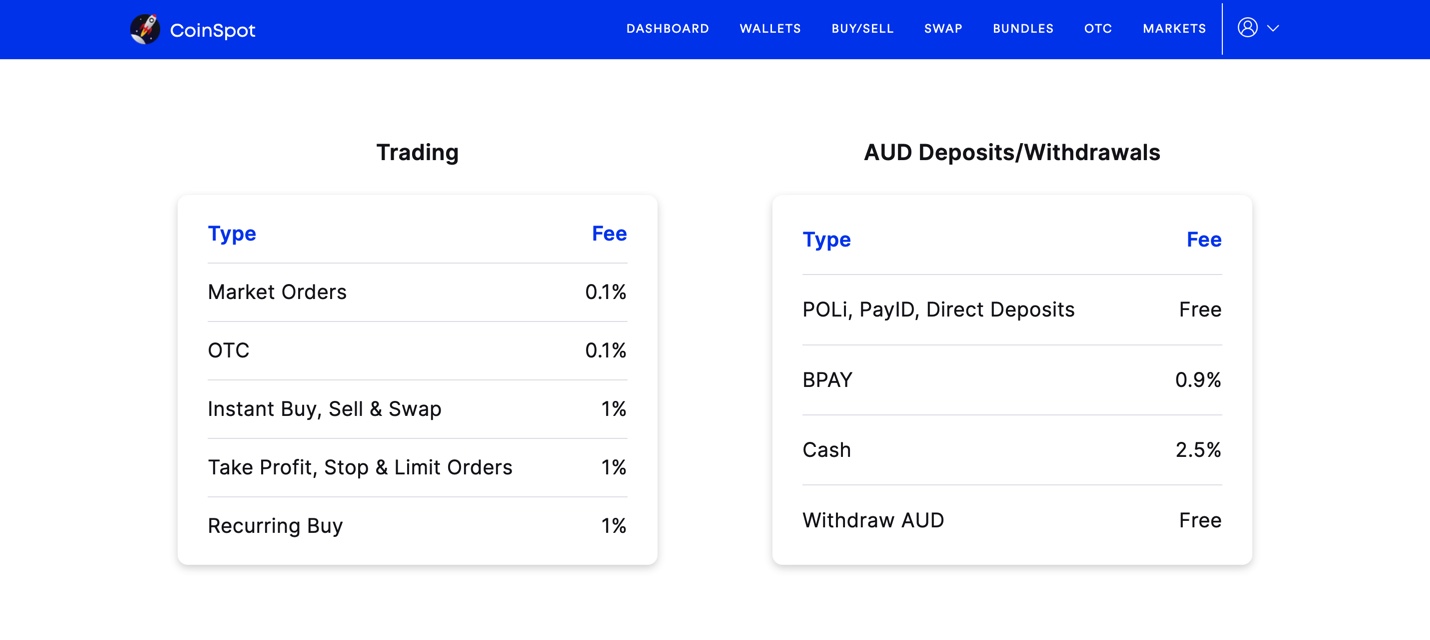The width and height of the screenshot is (1430, 640).
Task: Click the Trading section heading
Action: click(417, 152)
